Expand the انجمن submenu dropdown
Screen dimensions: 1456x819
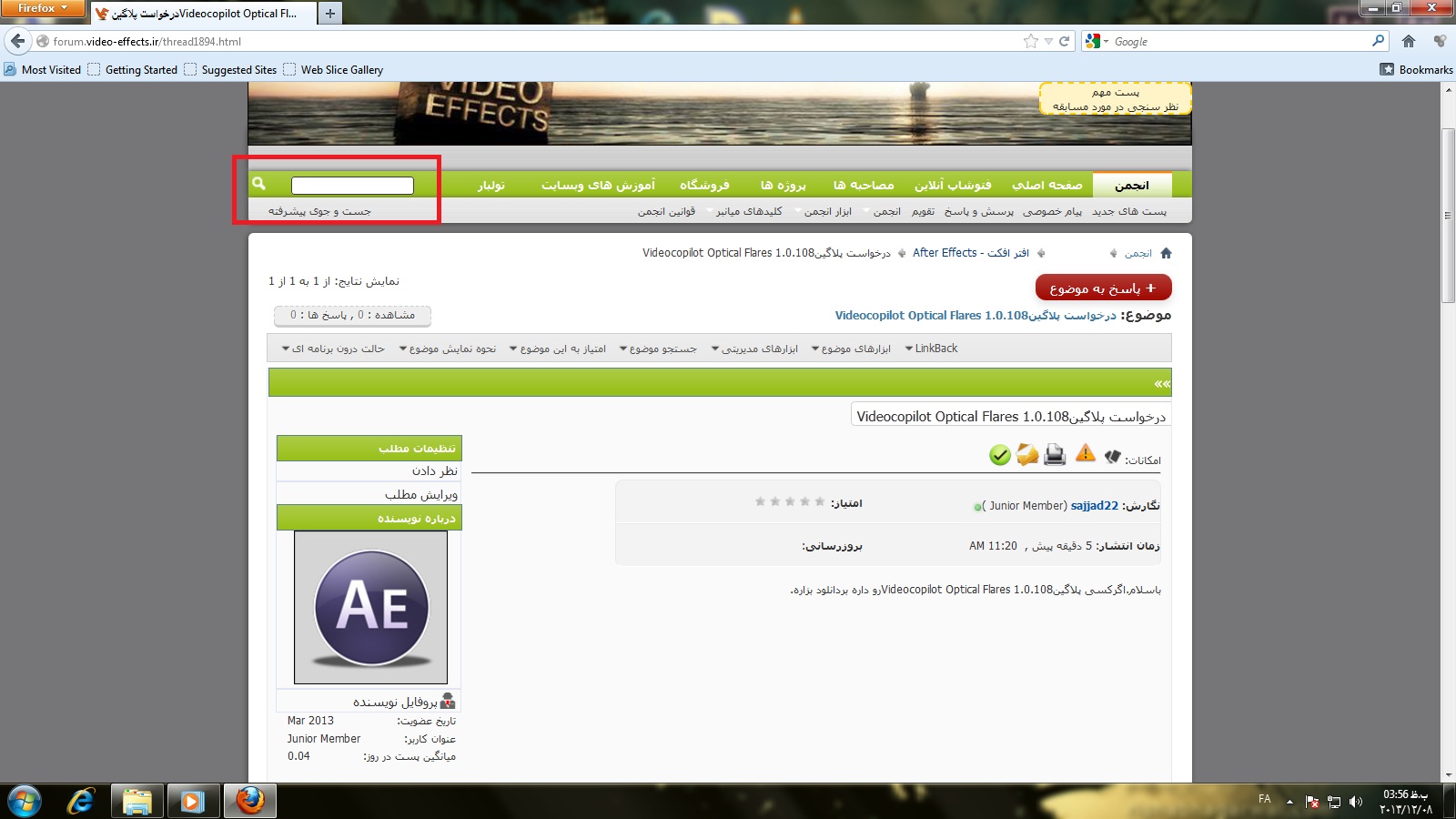point(883,211)
